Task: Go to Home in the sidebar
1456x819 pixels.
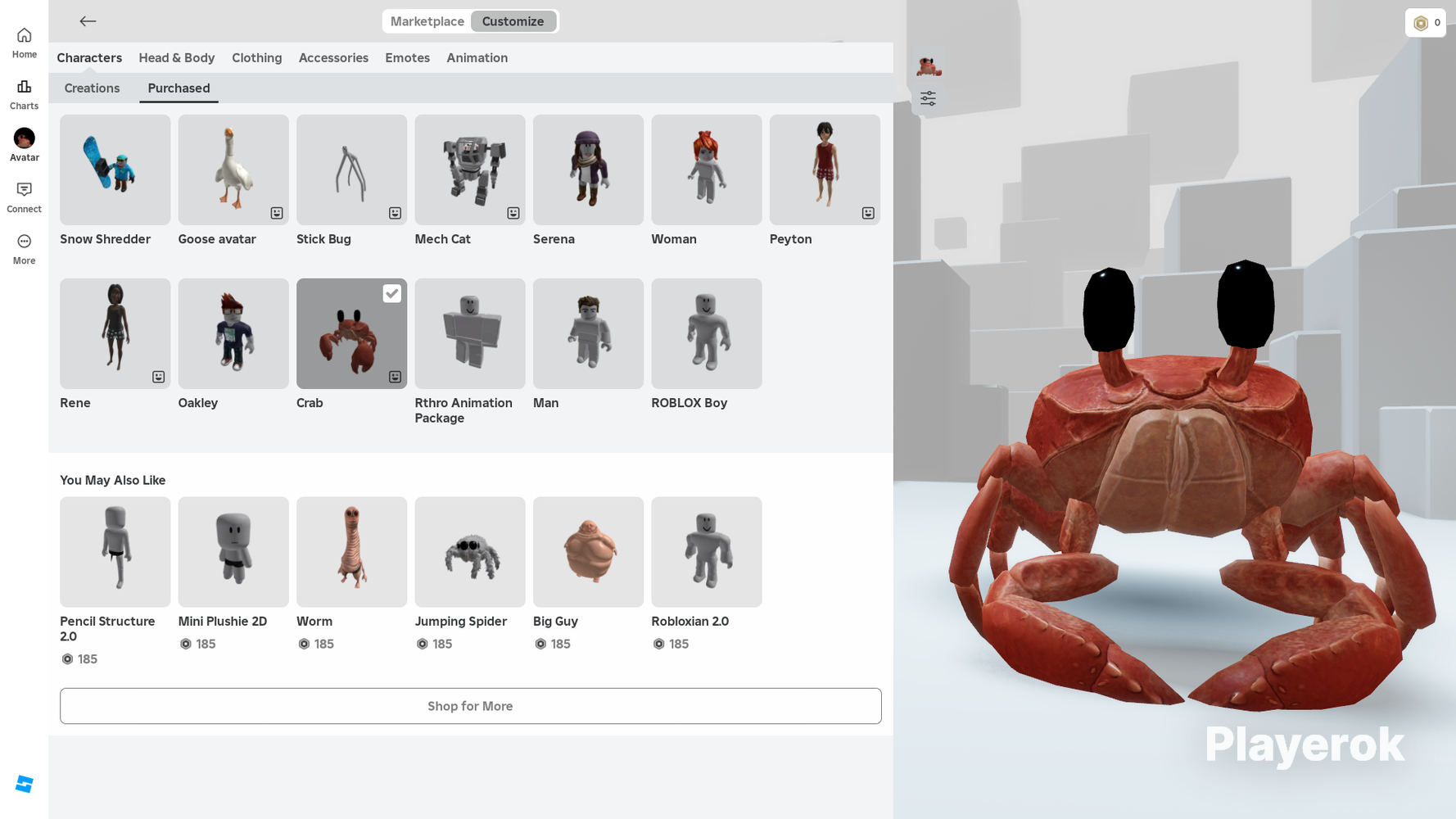Action: click(24, 43)
